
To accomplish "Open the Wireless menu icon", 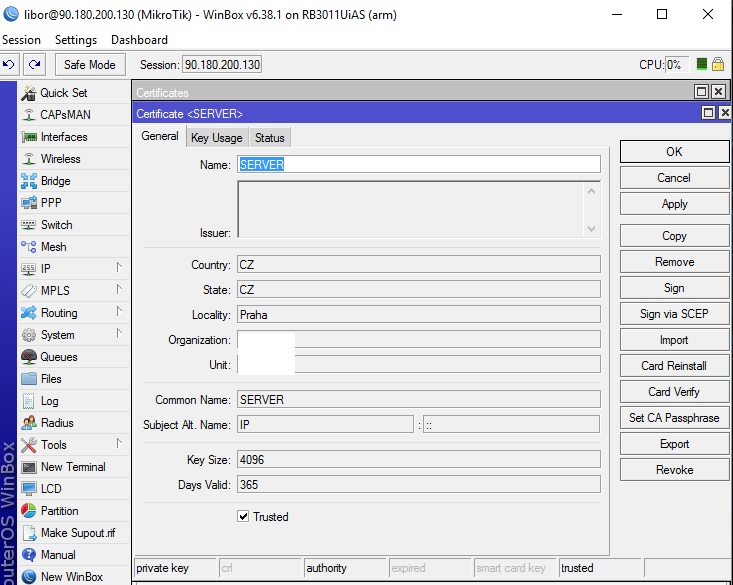I will (29, 159).
